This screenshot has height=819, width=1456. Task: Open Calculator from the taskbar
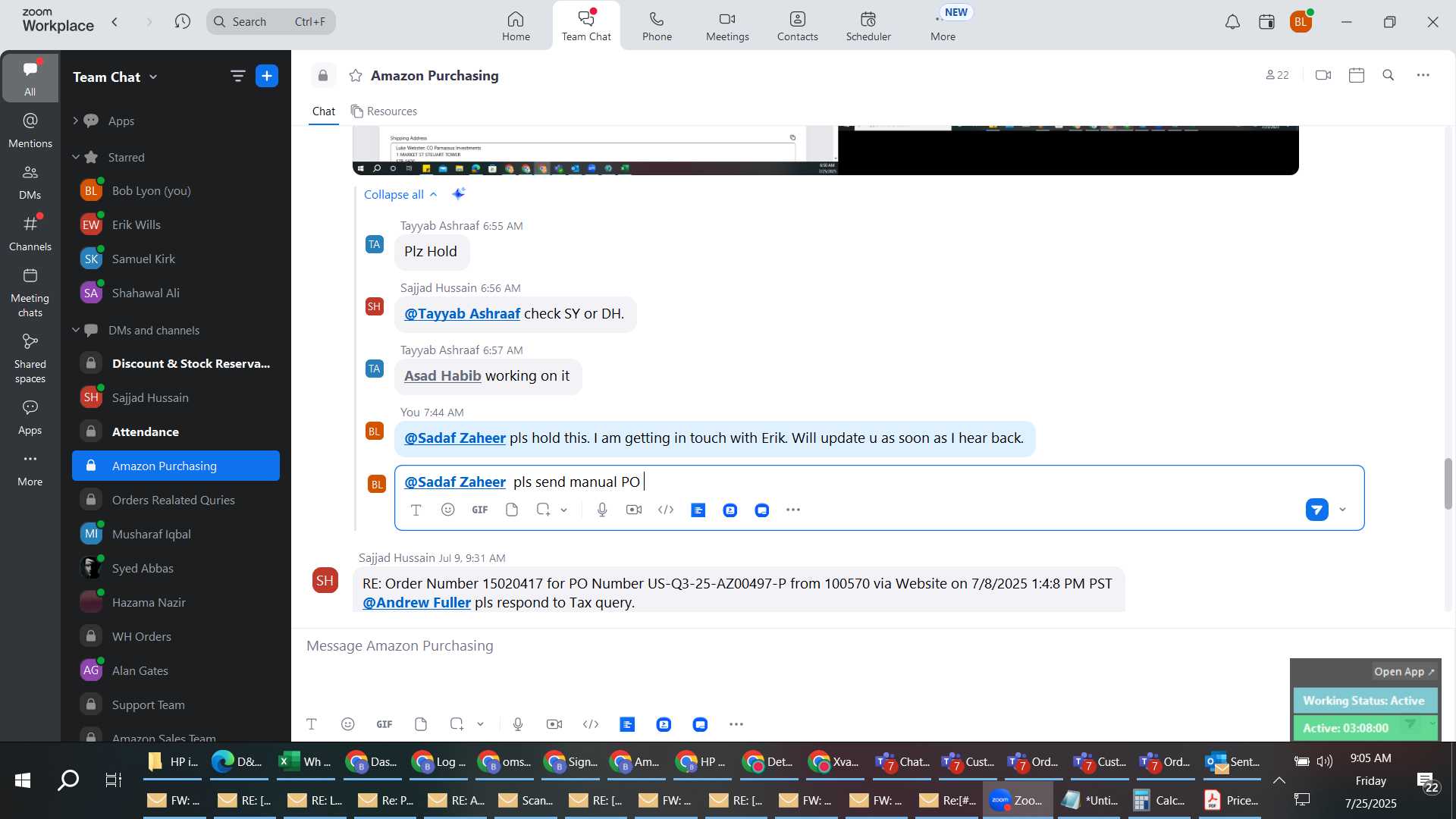pos(1159,800)
